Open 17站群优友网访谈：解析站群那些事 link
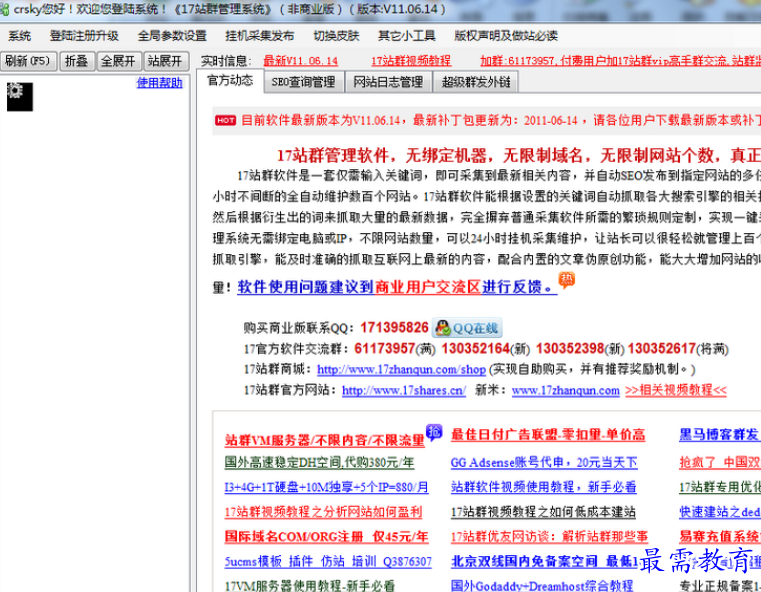This screenshot has width=761, height=592. [549, 537]
